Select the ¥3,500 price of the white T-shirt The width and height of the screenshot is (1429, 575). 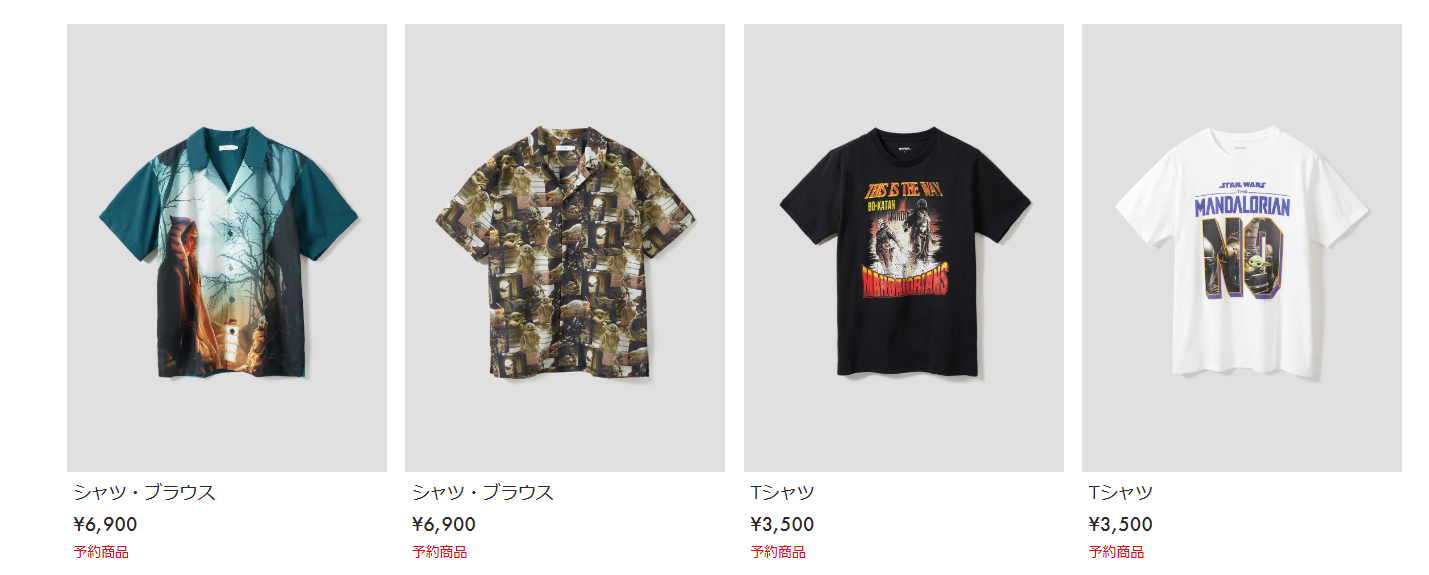click(1121, 524)
